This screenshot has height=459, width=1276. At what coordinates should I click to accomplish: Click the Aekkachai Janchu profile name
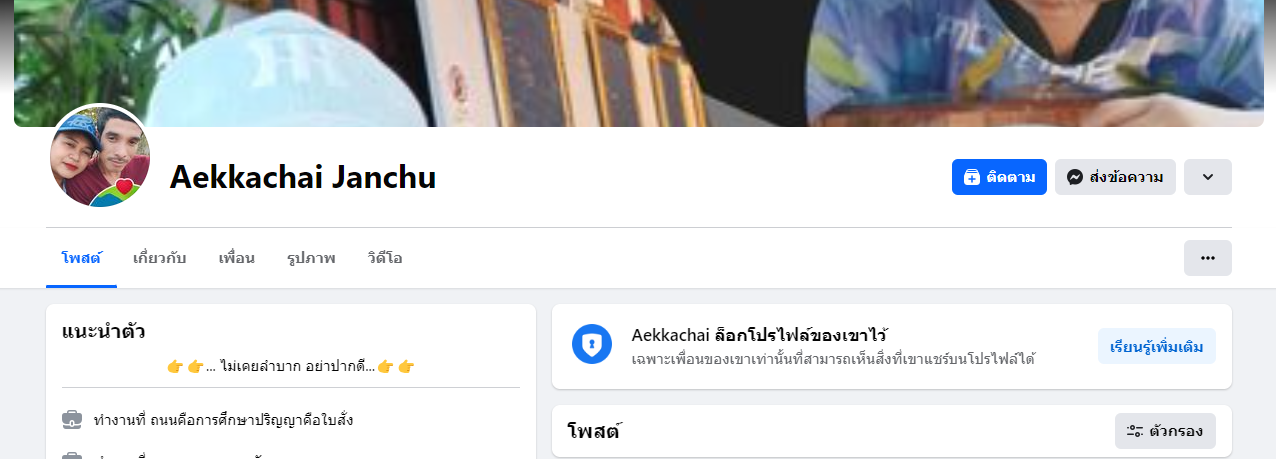click(x=303, y=177)
